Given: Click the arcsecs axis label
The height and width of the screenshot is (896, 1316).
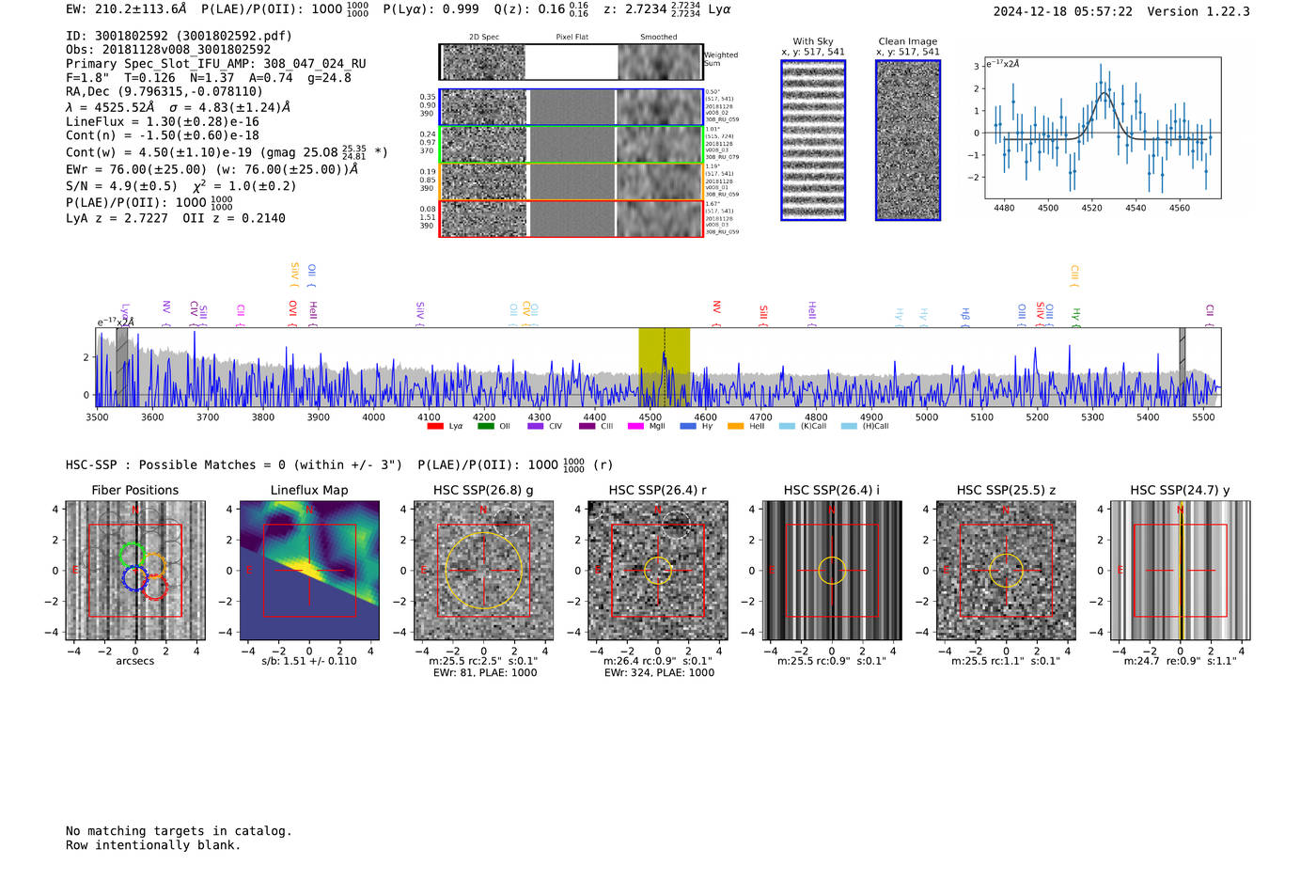Looking at the screenshot, I should point(135,661).
